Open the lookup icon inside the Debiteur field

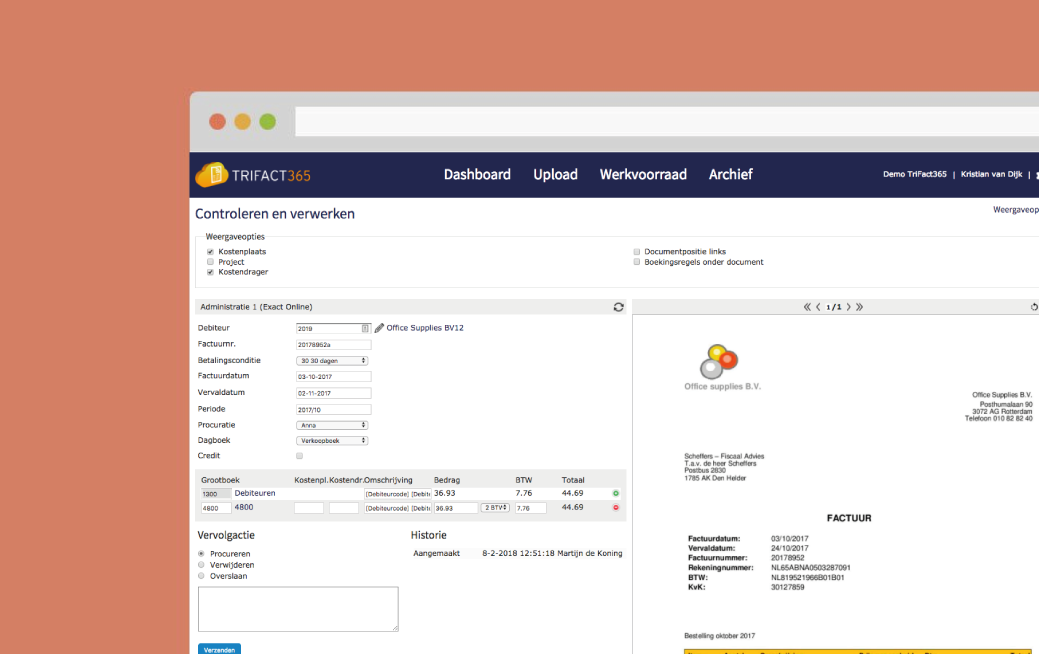(365, 328)
